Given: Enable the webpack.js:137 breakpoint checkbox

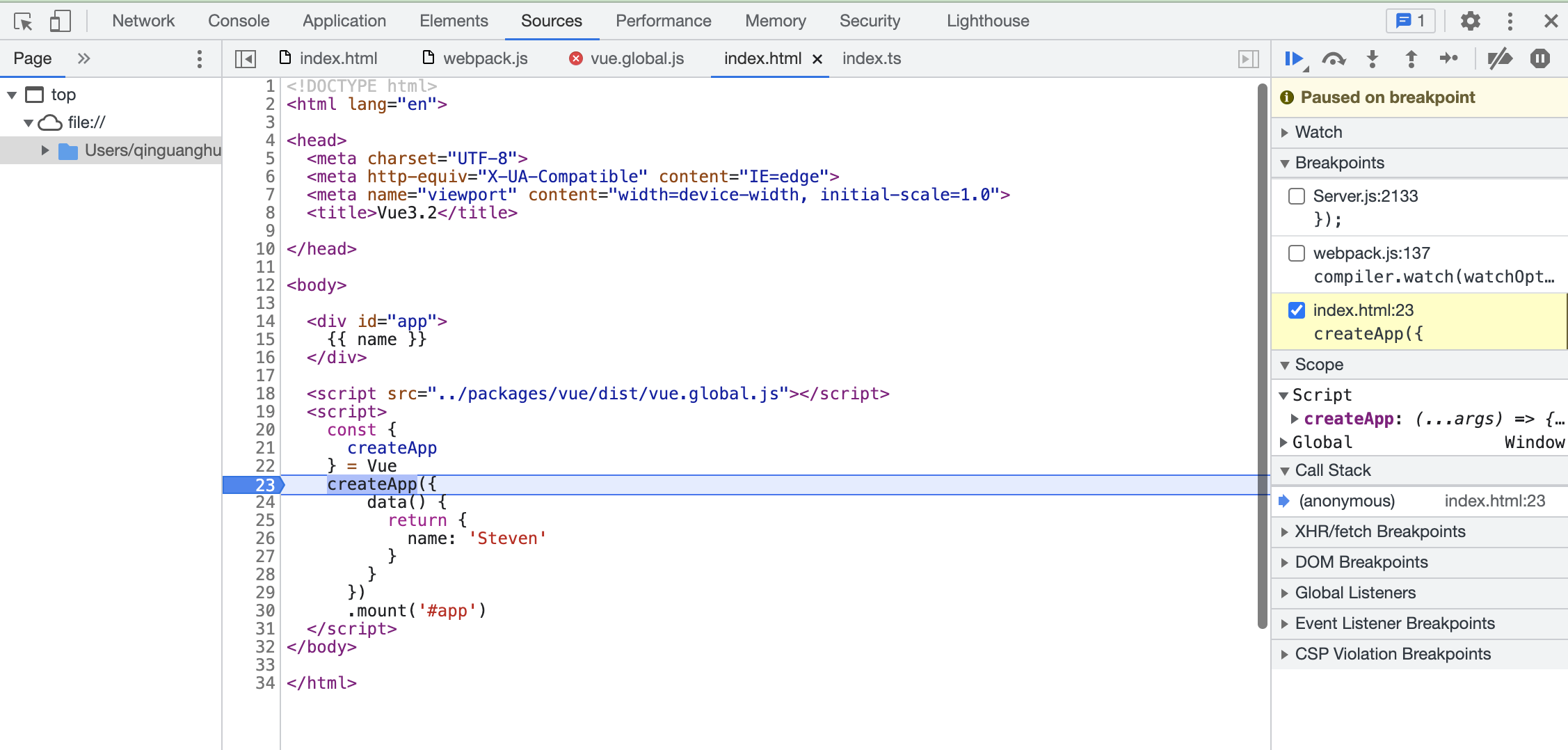Looking at the screenshot, I should pyautogui.click(x=1297, y=253).
